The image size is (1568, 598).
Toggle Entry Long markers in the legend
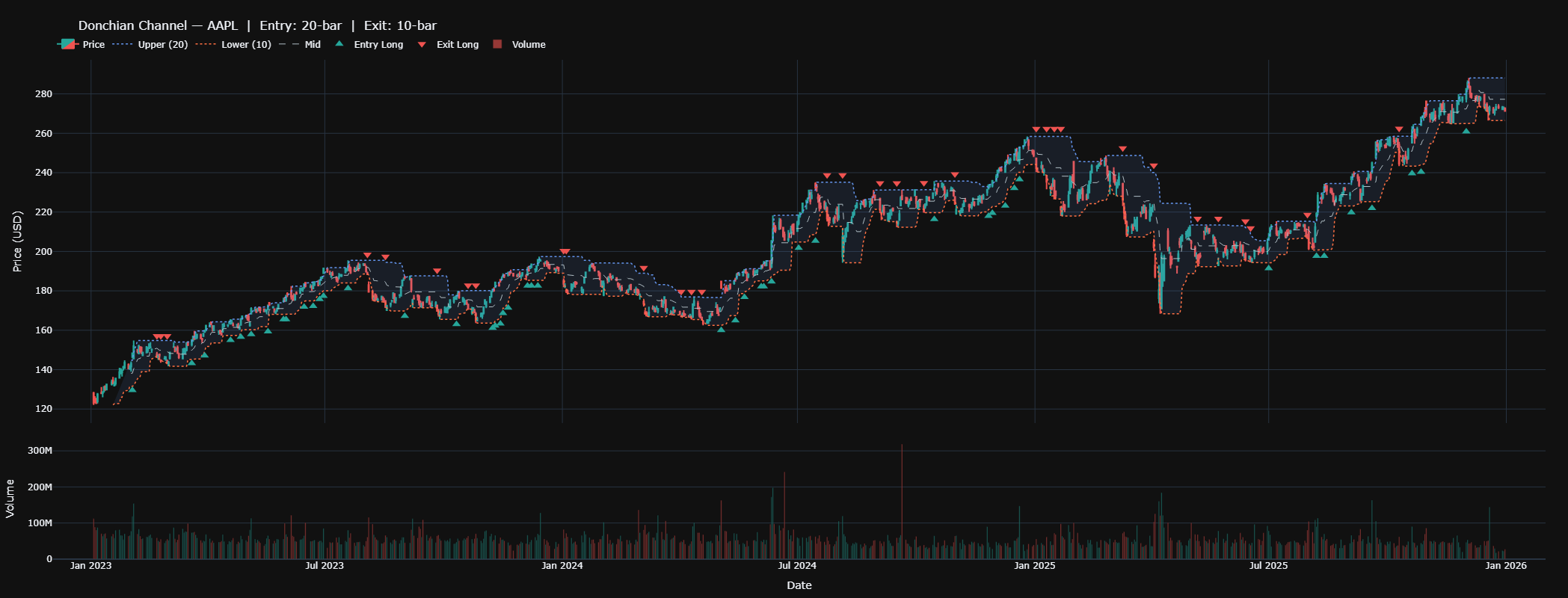click(x=368, y=45)
